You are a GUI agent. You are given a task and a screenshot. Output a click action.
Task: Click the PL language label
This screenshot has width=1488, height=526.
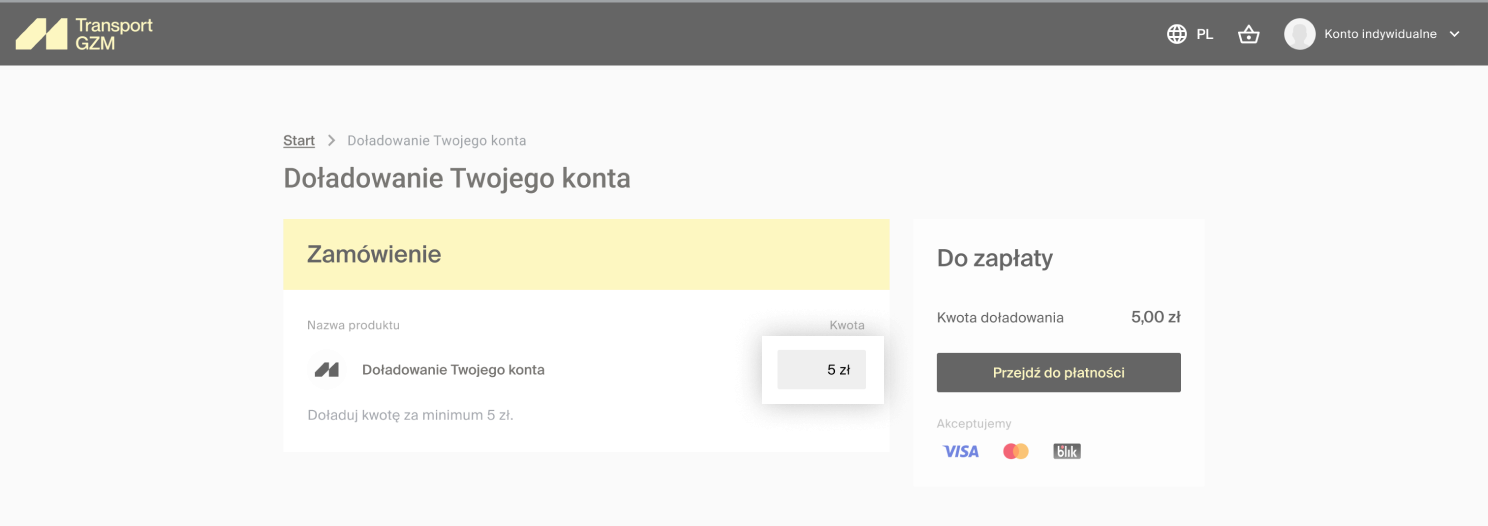coord(1205,34)
